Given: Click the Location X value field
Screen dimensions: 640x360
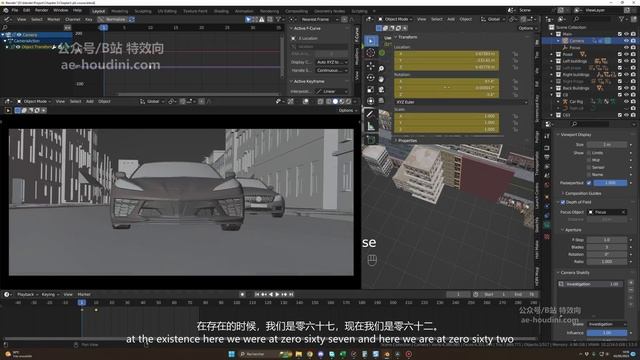Looking at the screenshot, I should pos(446,54).
